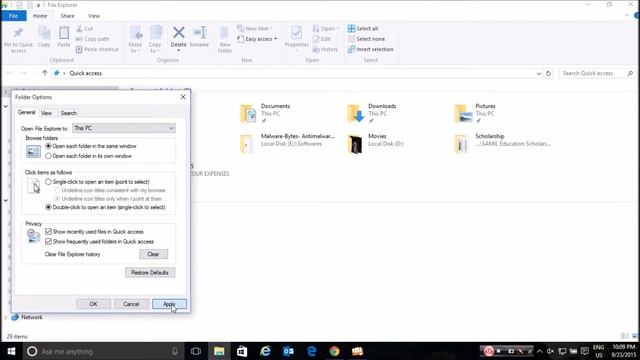Open the File menu
The width and height of the screenshot is (640, 360).
tap(13, 16)
